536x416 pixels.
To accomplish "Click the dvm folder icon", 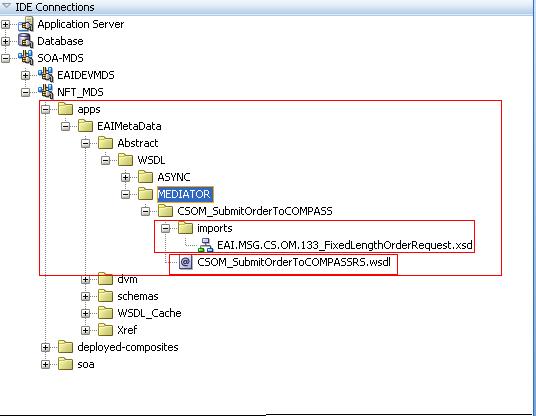I will [105, 279].
